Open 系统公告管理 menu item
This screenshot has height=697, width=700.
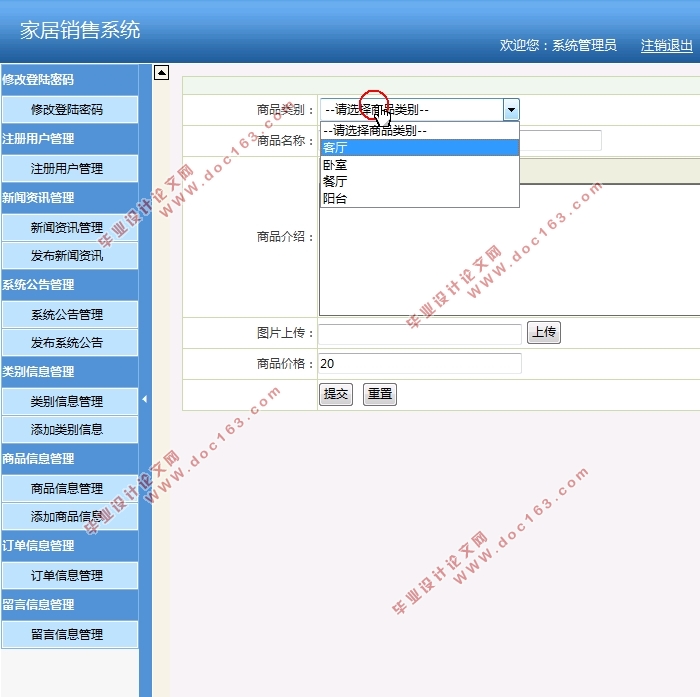pyautogui.click(x=70, y=314)
